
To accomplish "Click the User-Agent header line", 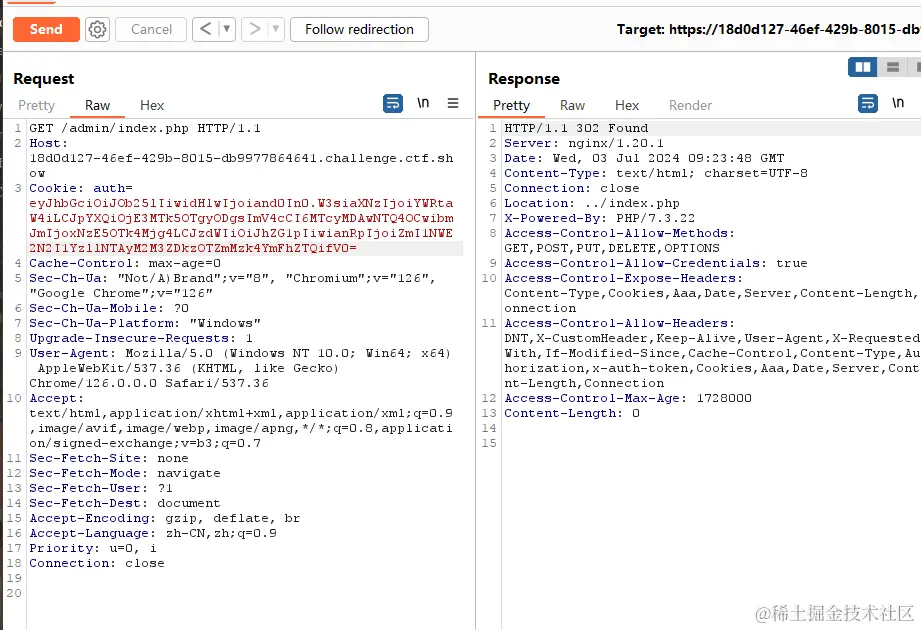I will (x=240, y=353).
